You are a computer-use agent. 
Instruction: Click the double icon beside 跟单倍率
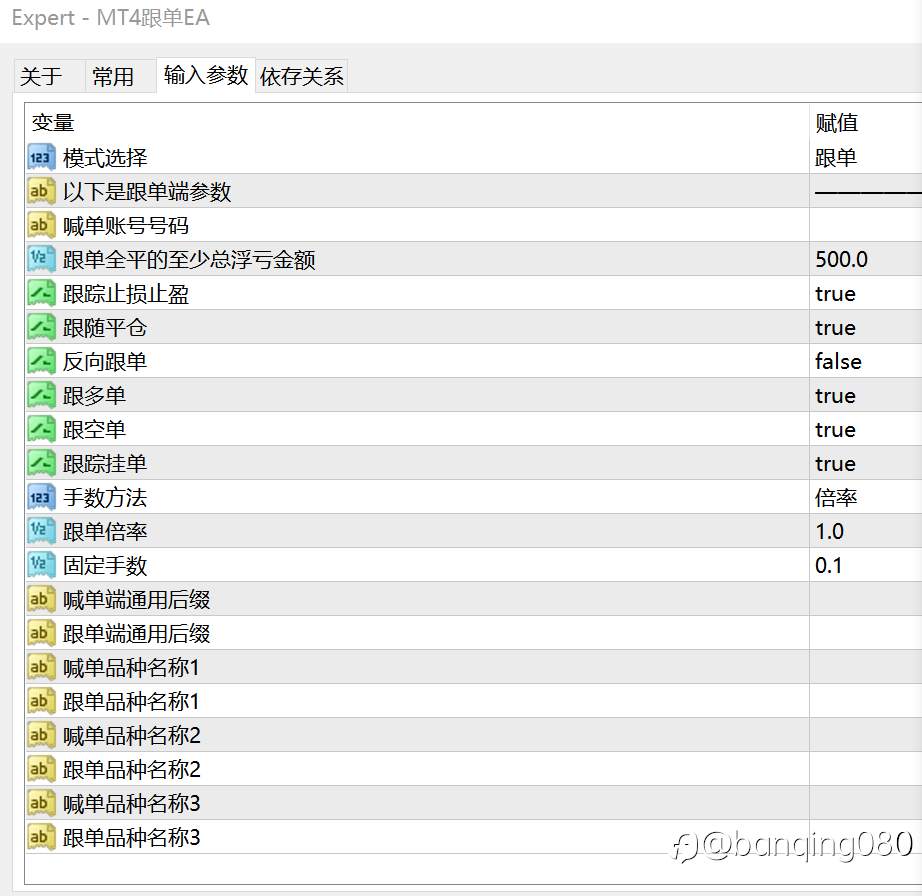tap(41, 531)
